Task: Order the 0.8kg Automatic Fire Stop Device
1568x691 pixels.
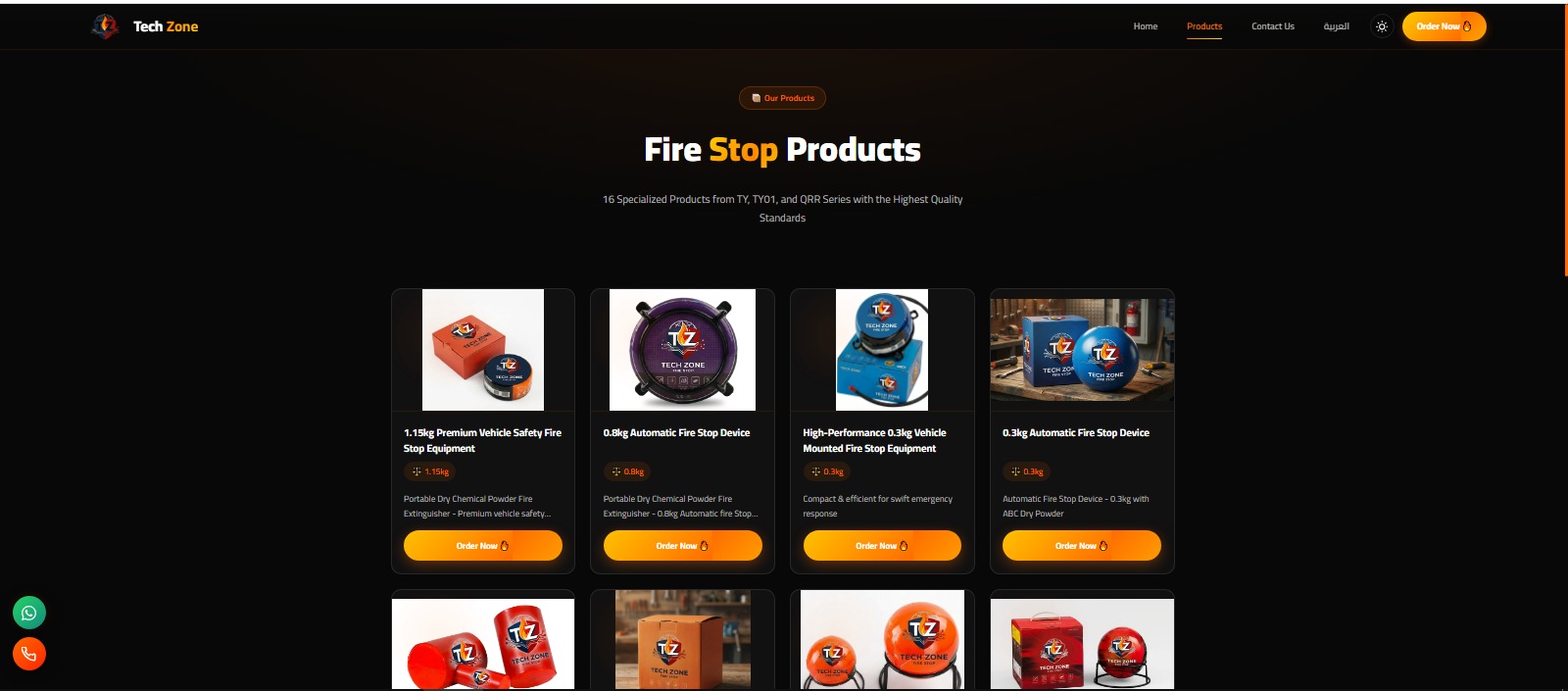Action: [x=683, y=546]
